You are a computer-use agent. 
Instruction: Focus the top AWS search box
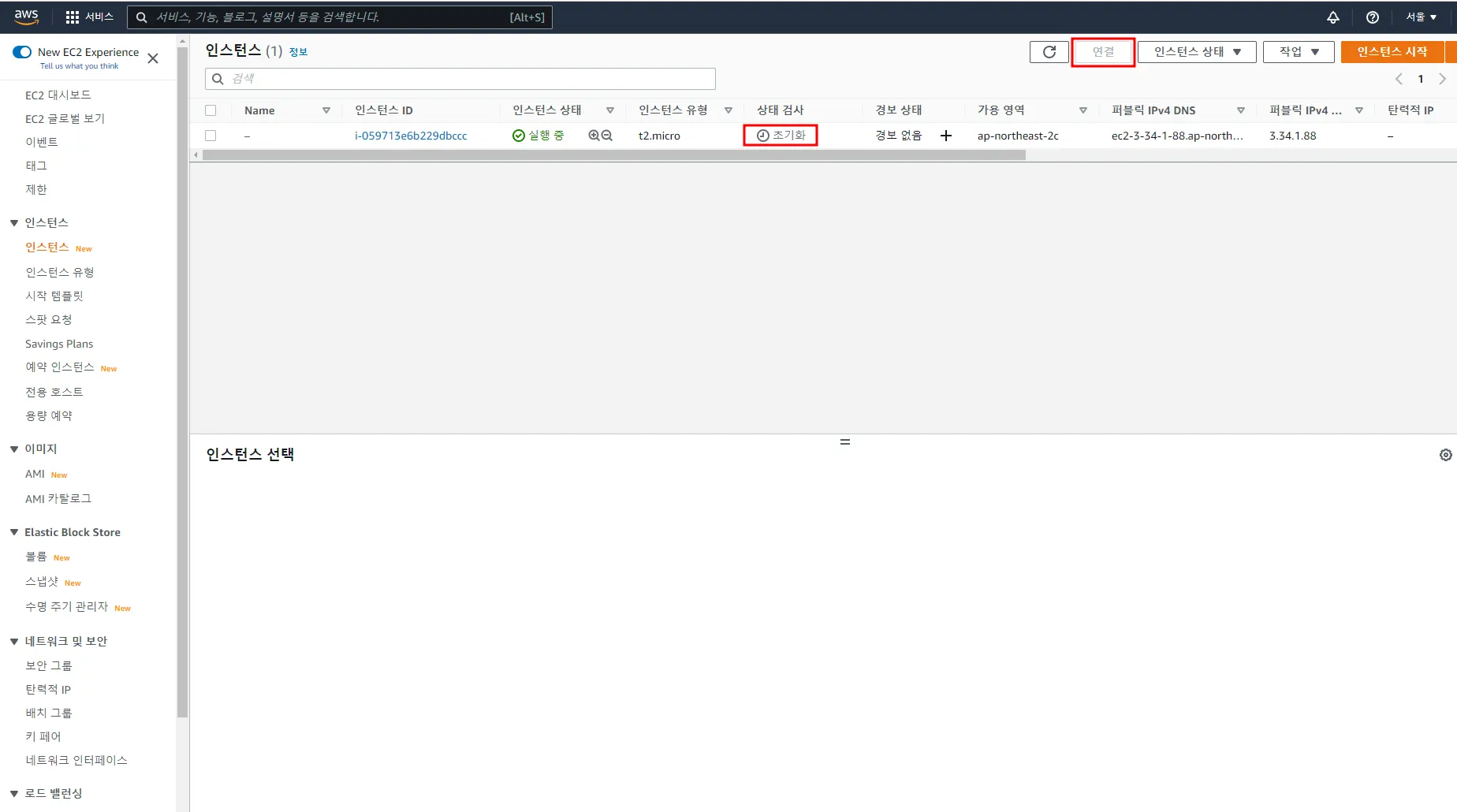pyautogui.click(x=340, y=17)
